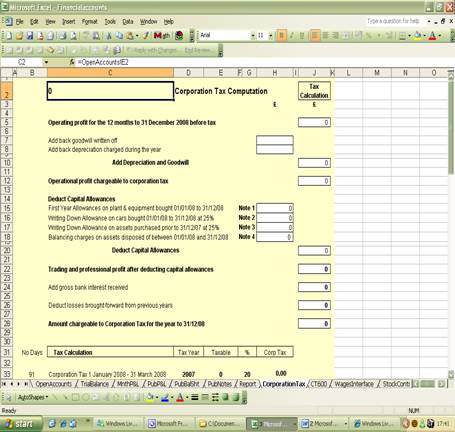Open the Arial font name dropdown

pos(253,35)
